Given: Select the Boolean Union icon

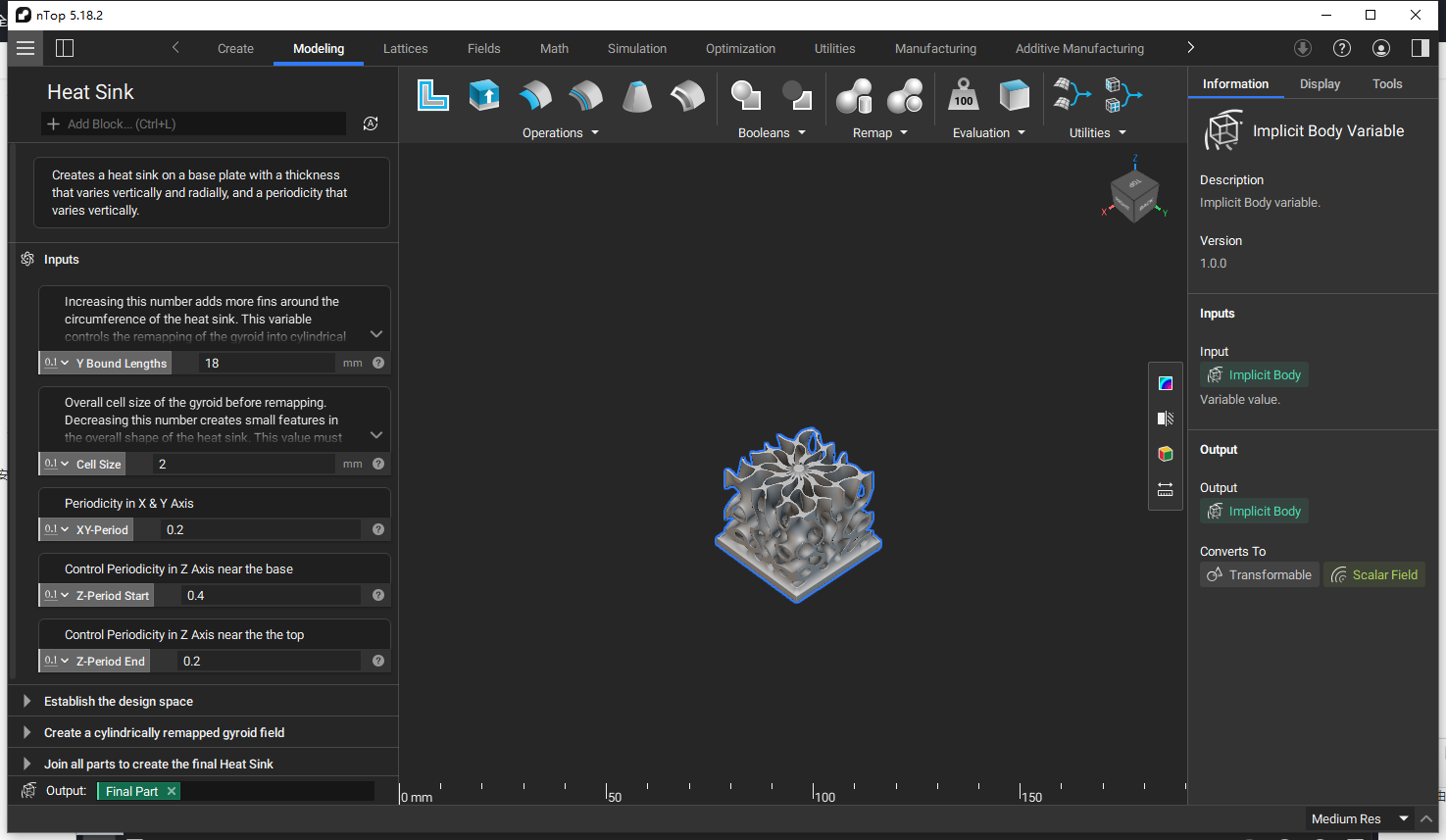Looking at the screenshot, I should point(746,95).
